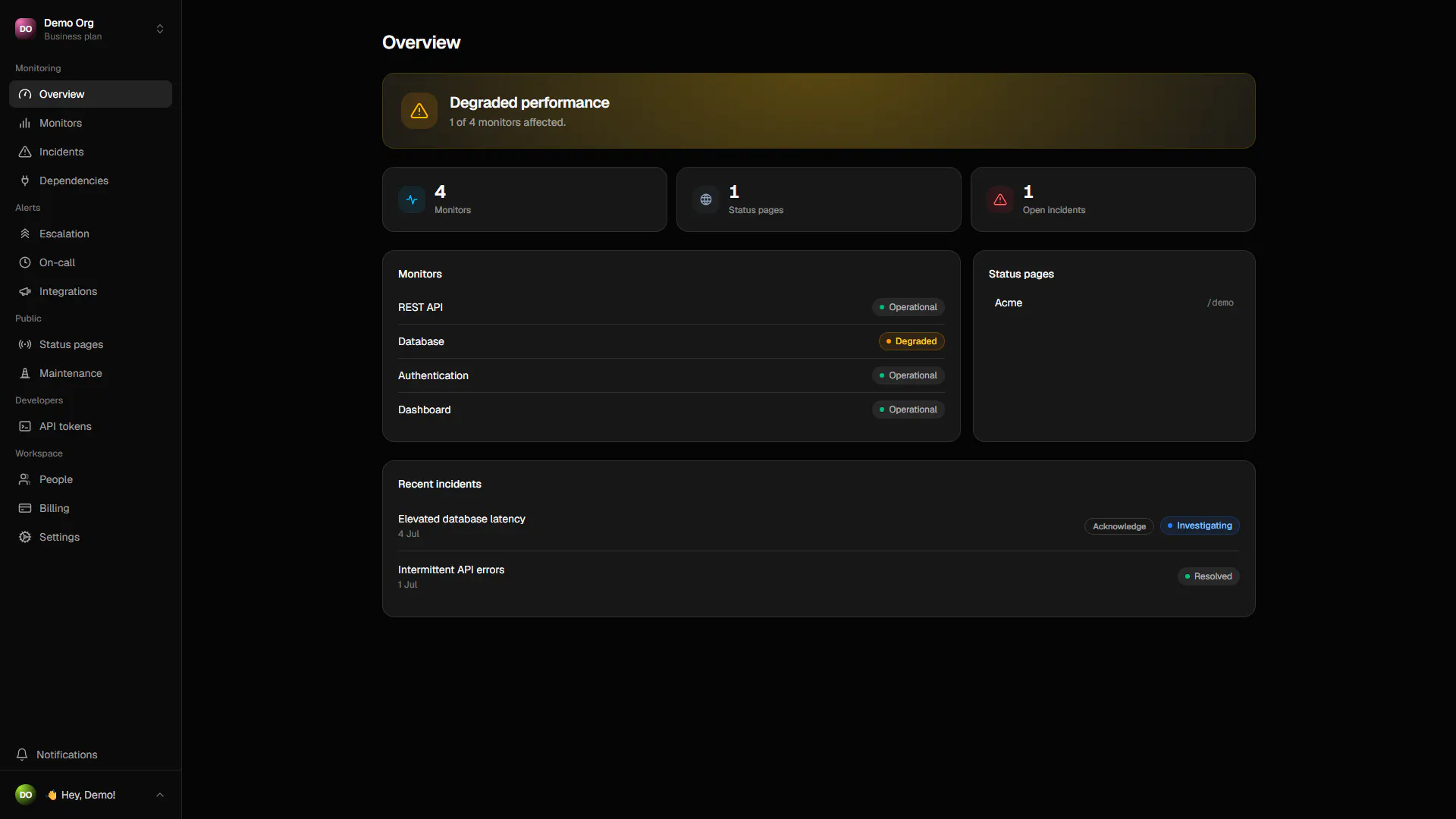Click the Investigating status badge

(1200, 526)
